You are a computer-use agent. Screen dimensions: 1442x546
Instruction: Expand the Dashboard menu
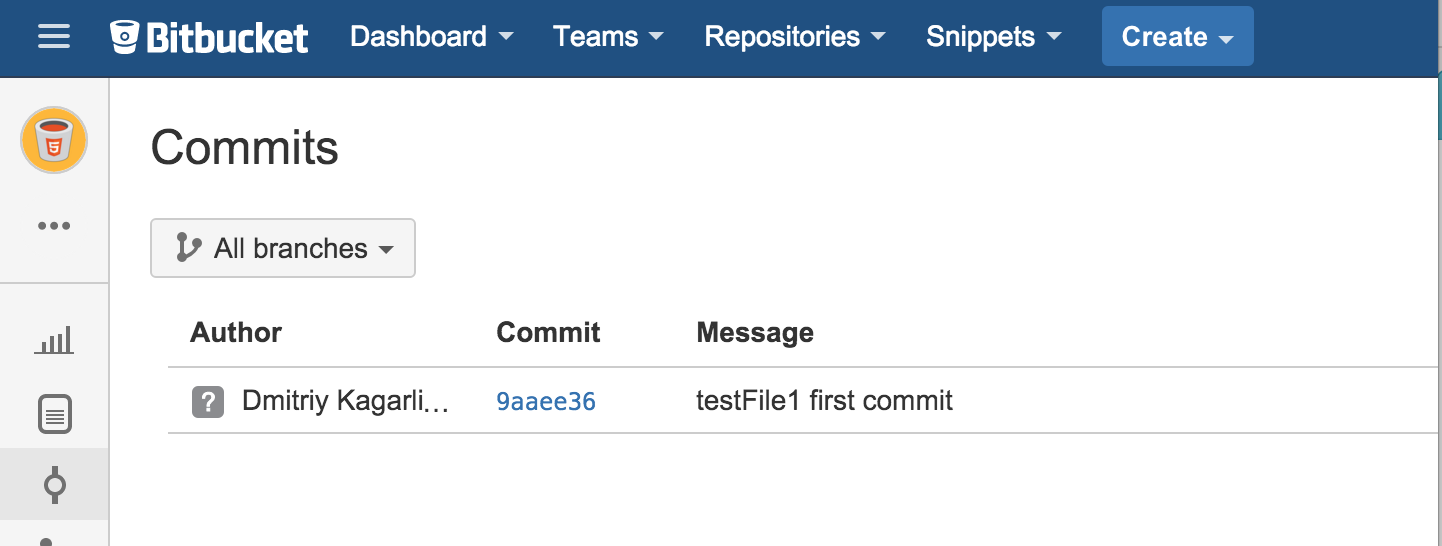[431, 37]
